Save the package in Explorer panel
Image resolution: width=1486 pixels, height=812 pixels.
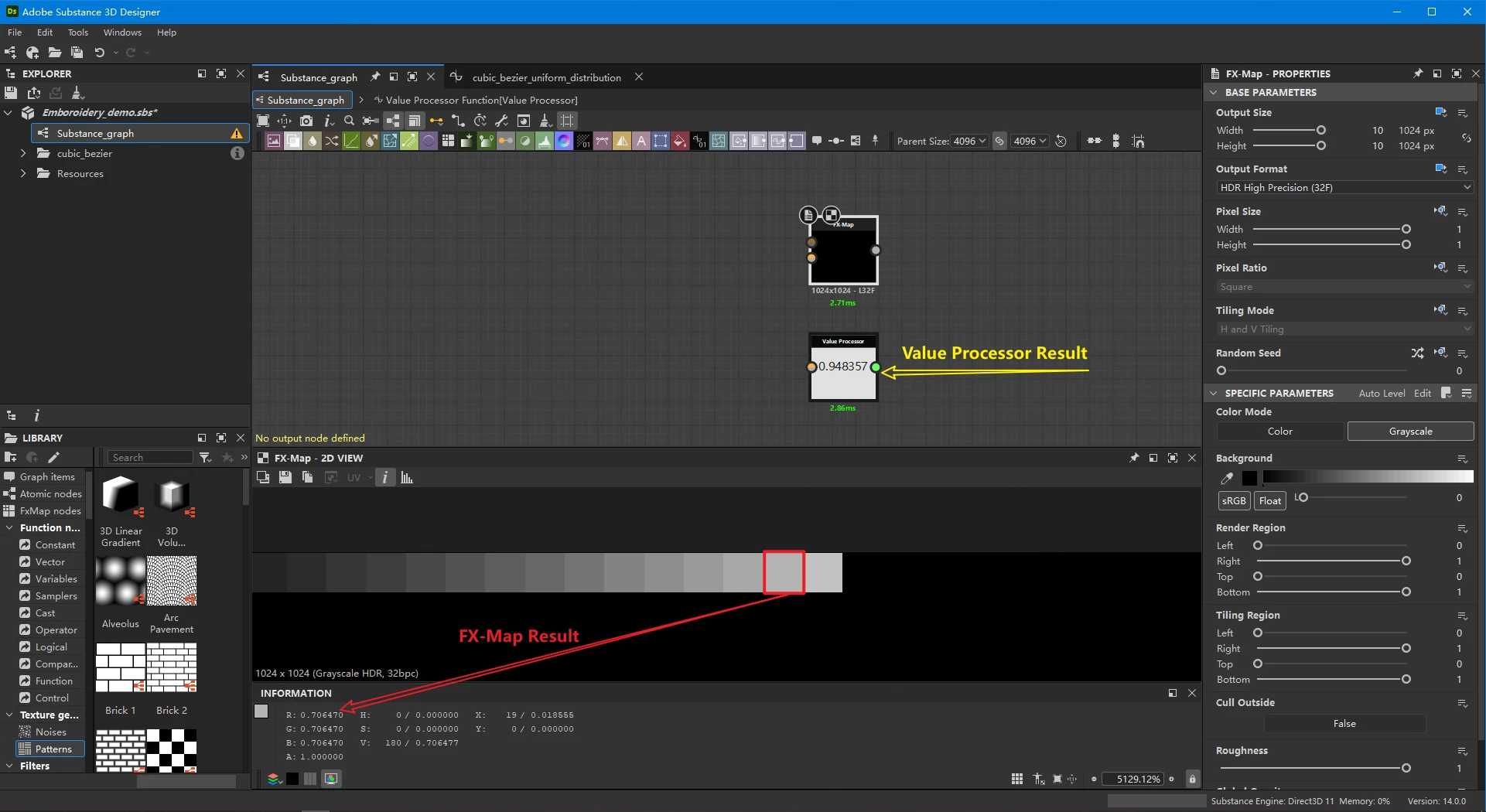[11, 93]
